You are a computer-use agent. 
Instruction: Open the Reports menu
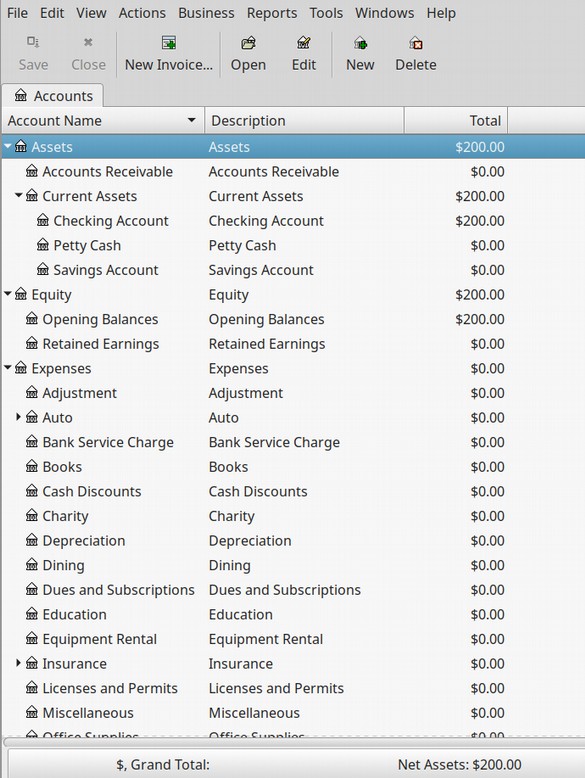pyautogui.click(x=272, y=13)
